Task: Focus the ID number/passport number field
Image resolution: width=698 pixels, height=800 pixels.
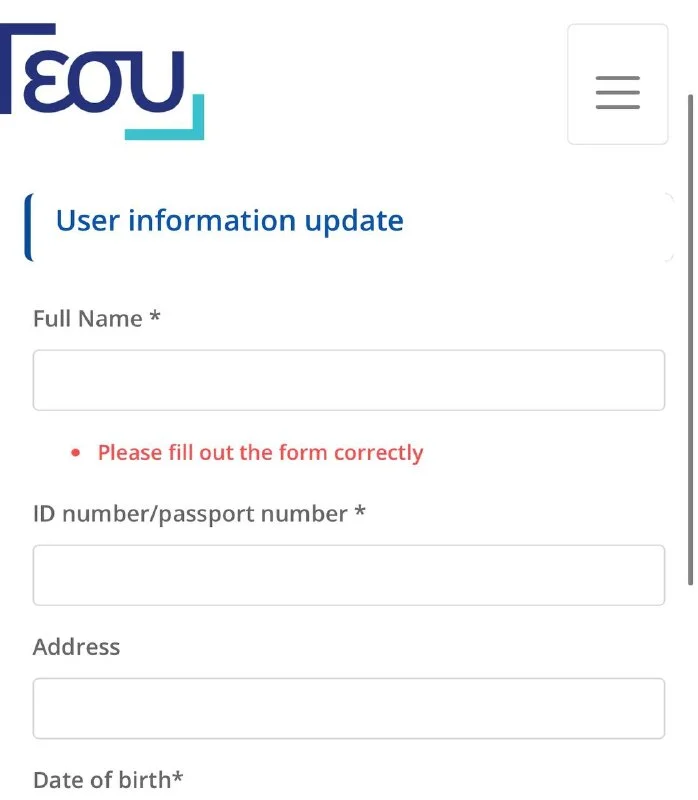Action: click(x=349, y=575)
